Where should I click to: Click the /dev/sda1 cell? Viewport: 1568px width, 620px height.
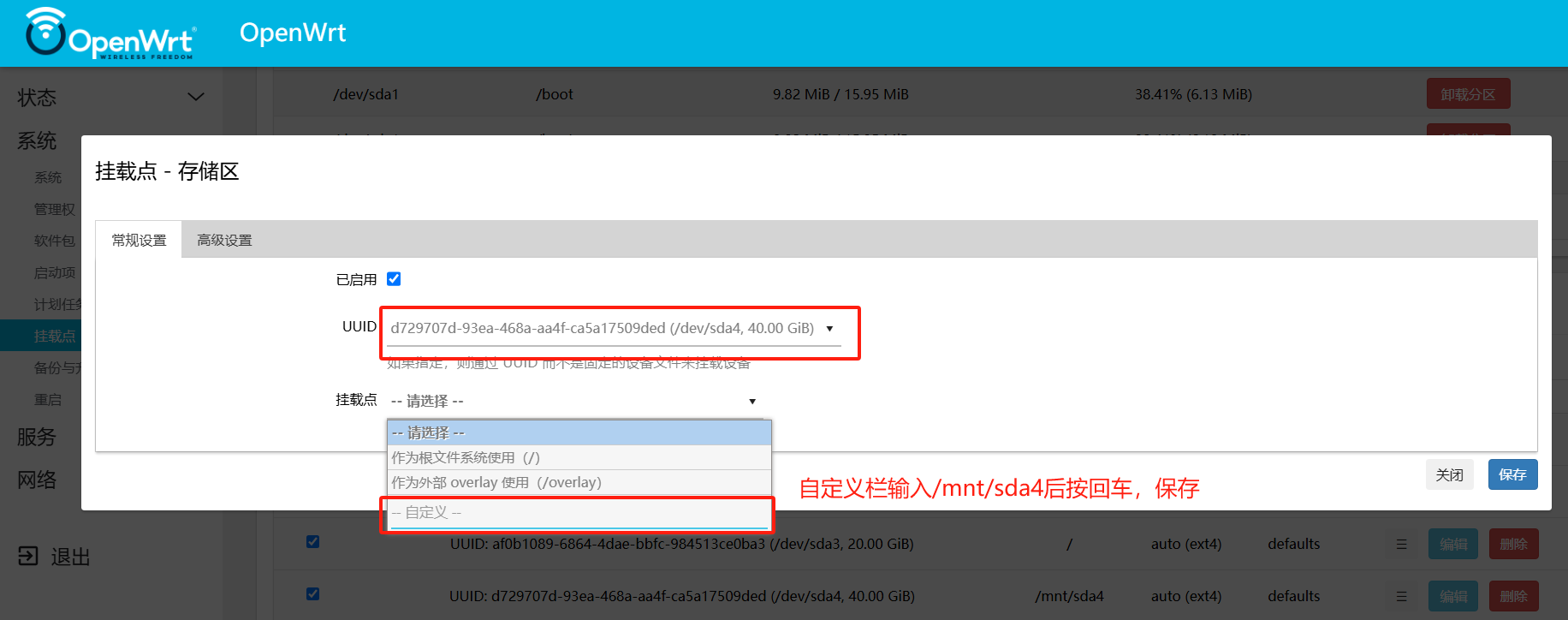click(366, 94)
